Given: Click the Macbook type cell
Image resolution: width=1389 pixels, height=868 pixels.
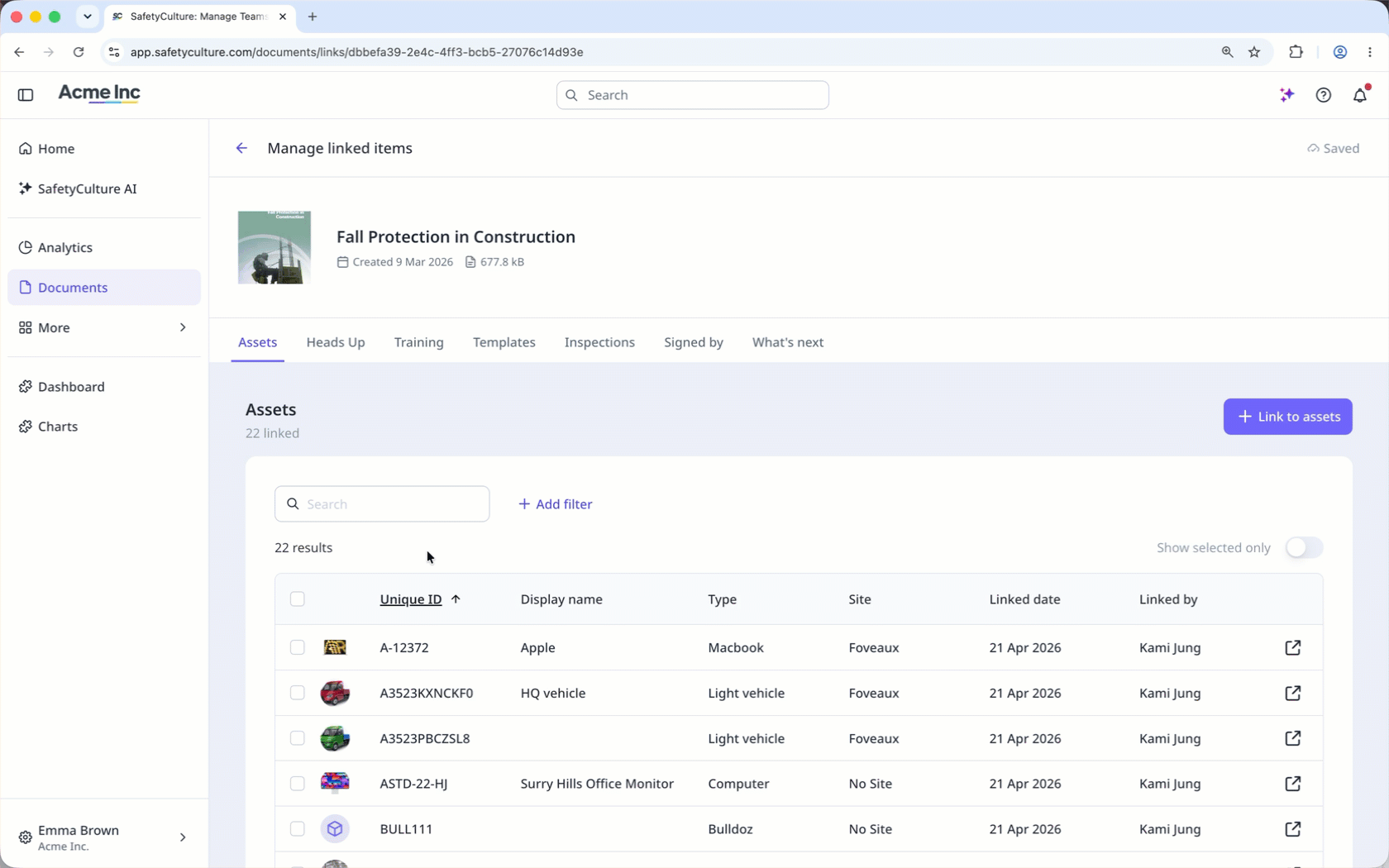Looking at the screenshot, I should [736, 647].
